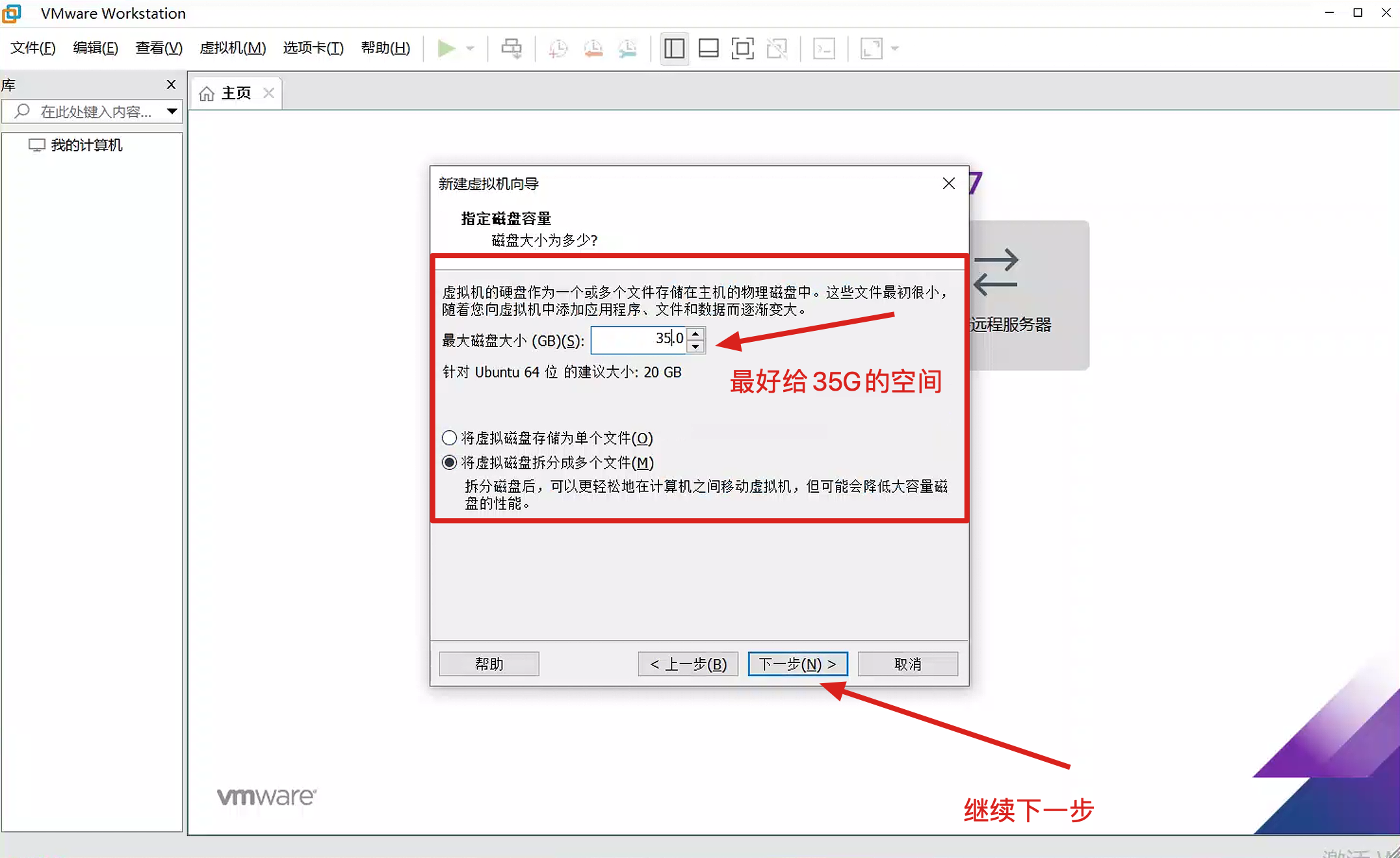Decrease disk size with down spinner
The image size is (1400, 858).
point(695,346)
